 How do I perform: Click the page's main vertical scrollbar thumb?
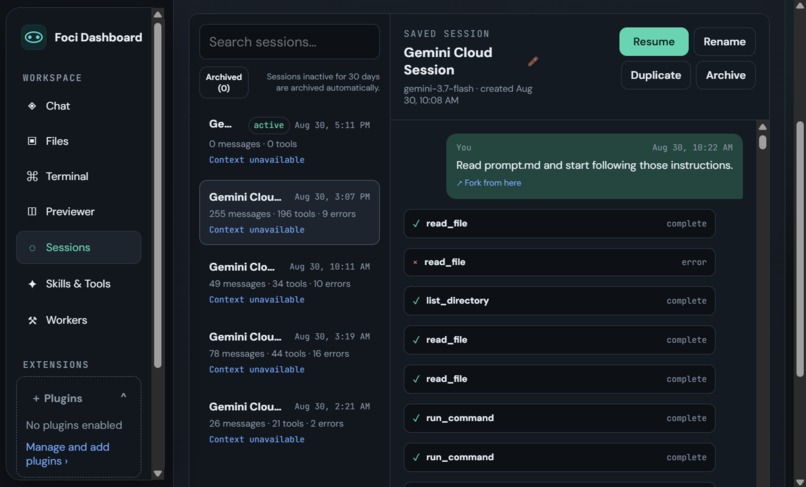pos(800,249)
